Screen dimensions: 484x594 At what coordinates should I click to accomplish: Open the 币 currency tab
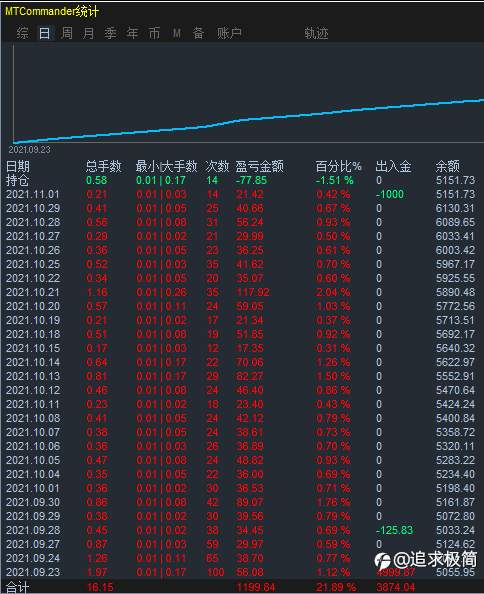pyautogui.click(x=154, y=33)
